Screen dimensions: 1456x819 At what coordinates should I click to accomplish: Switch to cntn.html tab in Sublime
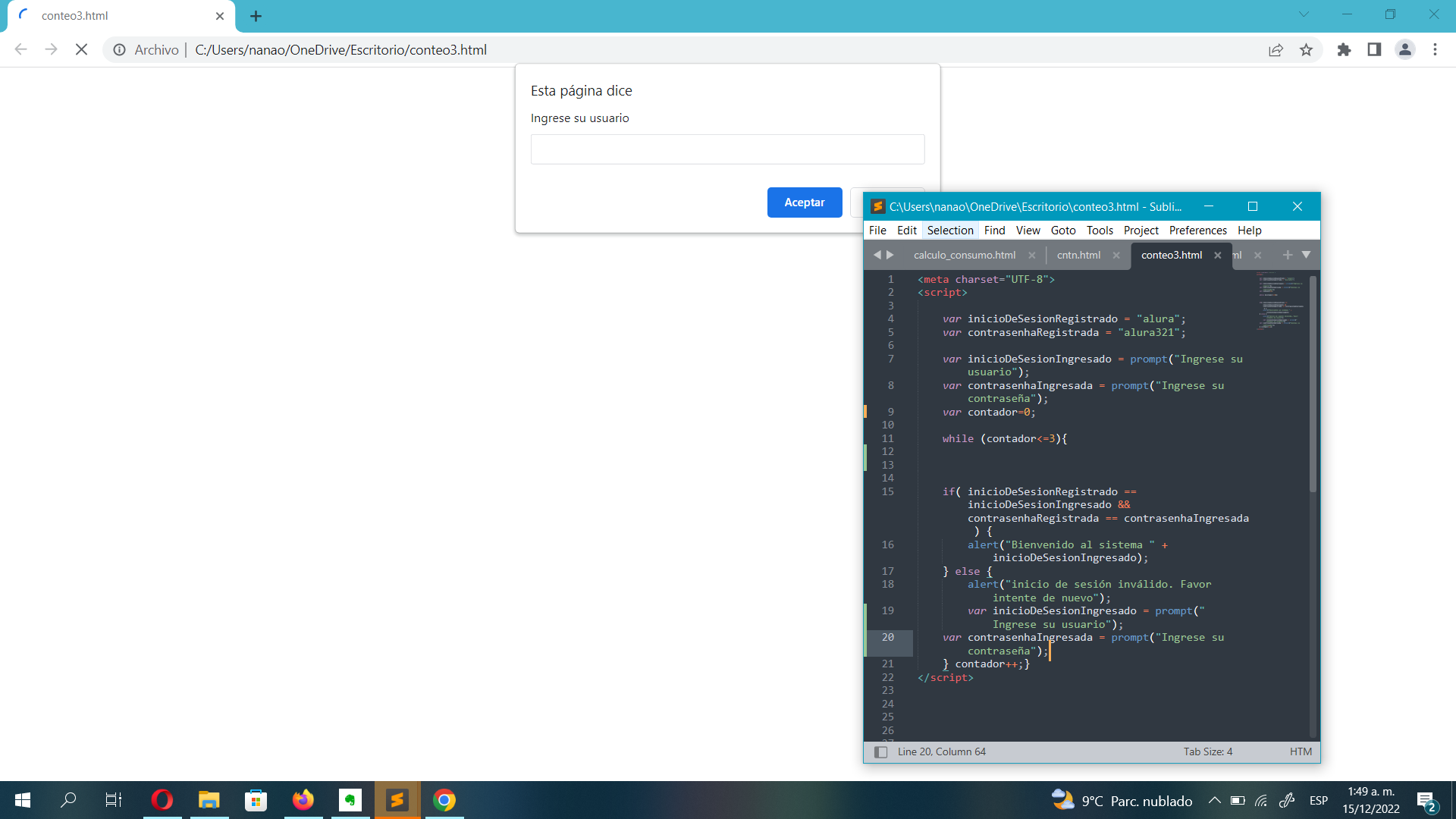(x=1078, y=256)
